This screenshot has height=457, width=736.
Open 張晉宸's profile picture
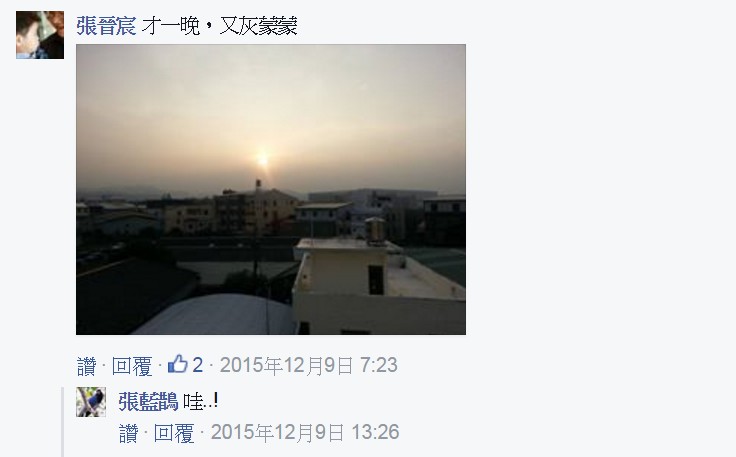pos(40,35)
